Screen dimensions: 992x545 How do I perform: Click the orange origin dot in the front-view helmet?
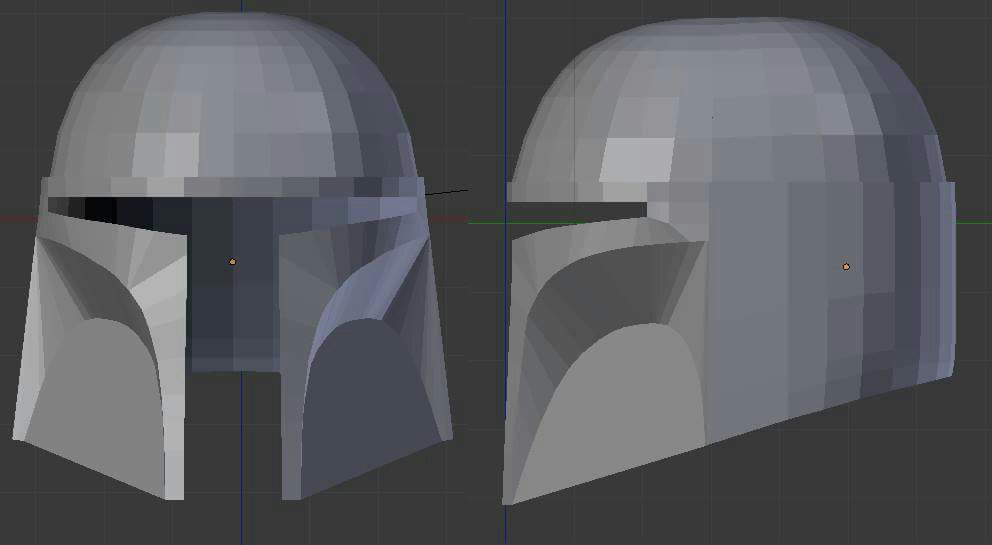(x=233, y=261)
